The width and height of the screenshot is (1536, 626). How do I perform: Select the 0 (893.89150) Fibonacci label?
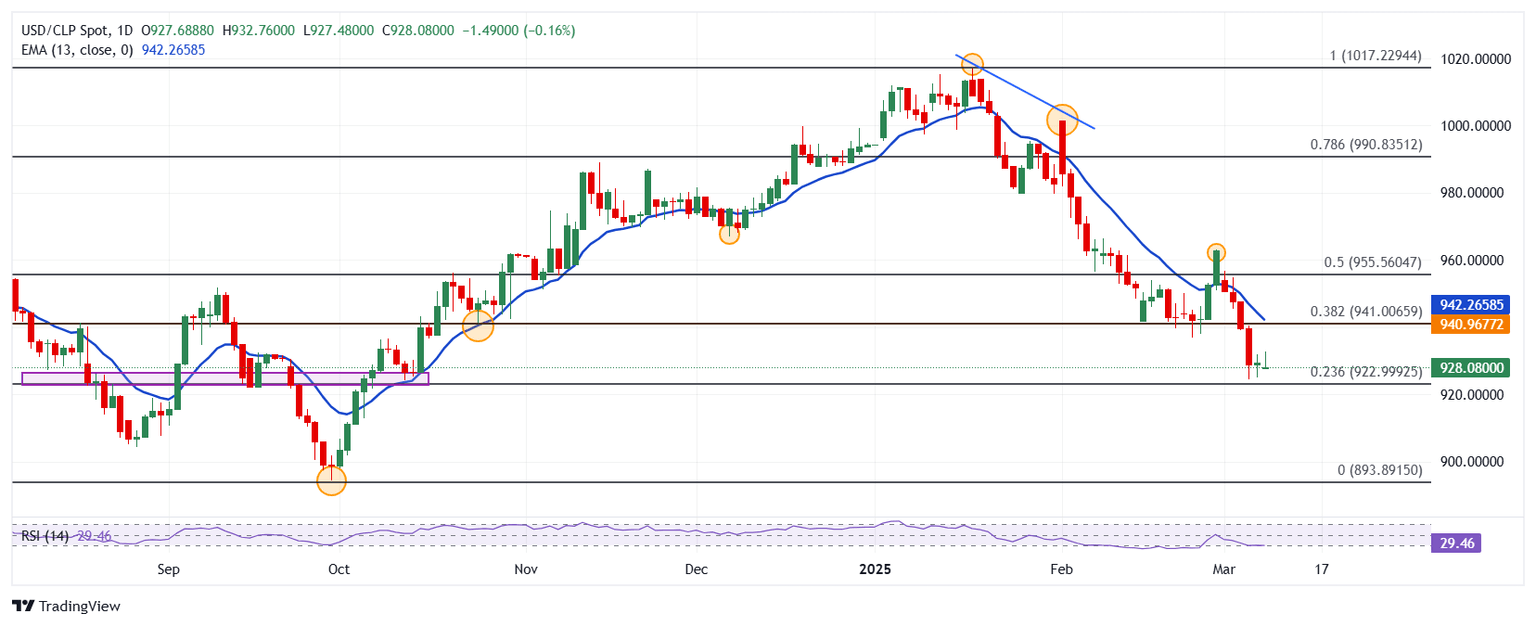pos(1376,469)
